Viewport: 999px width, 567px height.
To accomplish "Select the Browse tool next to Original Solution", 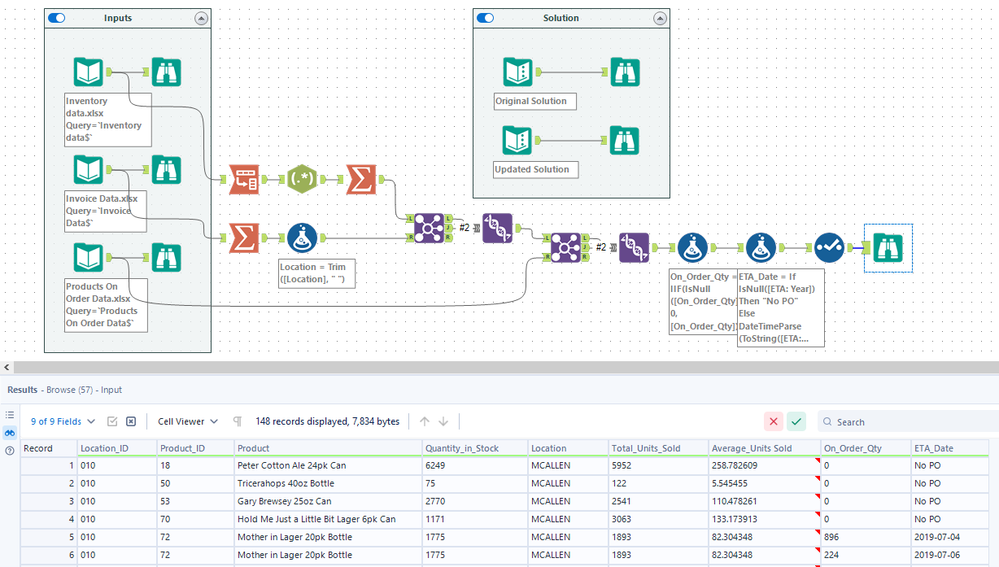I will tap(624, 72).
